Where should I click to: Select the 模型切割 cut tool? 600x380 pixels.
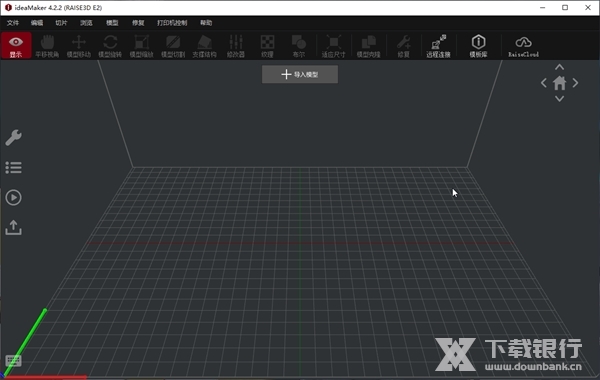[x=173, y=46]
